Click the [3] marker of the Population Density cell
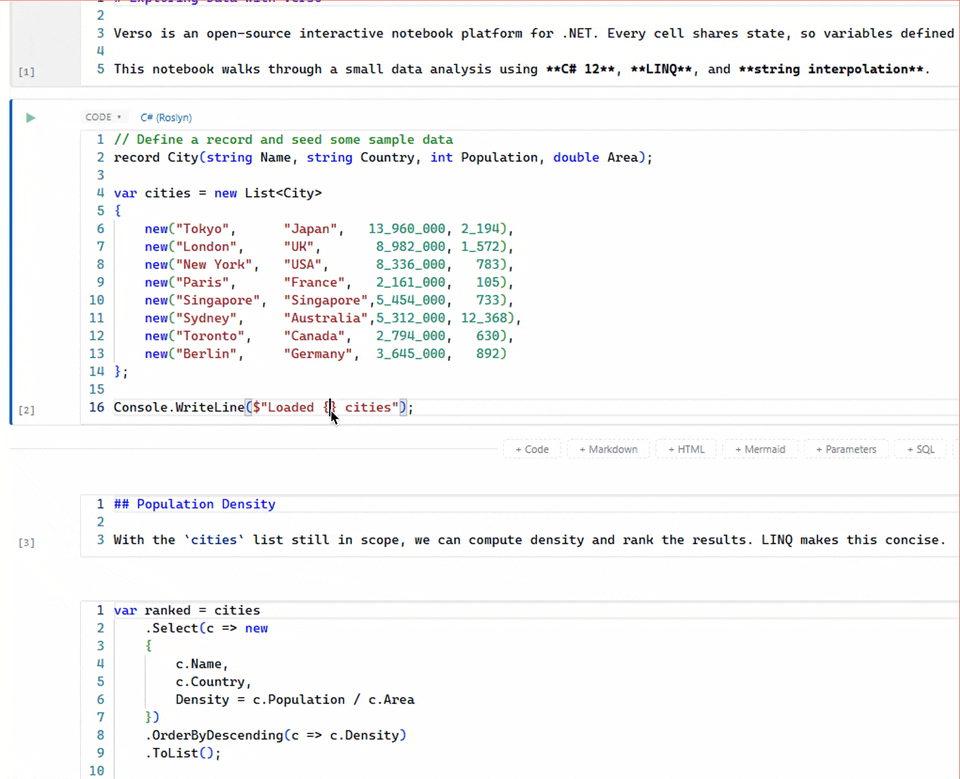Viewport: 960px width, 779px height. click(26, 541)
